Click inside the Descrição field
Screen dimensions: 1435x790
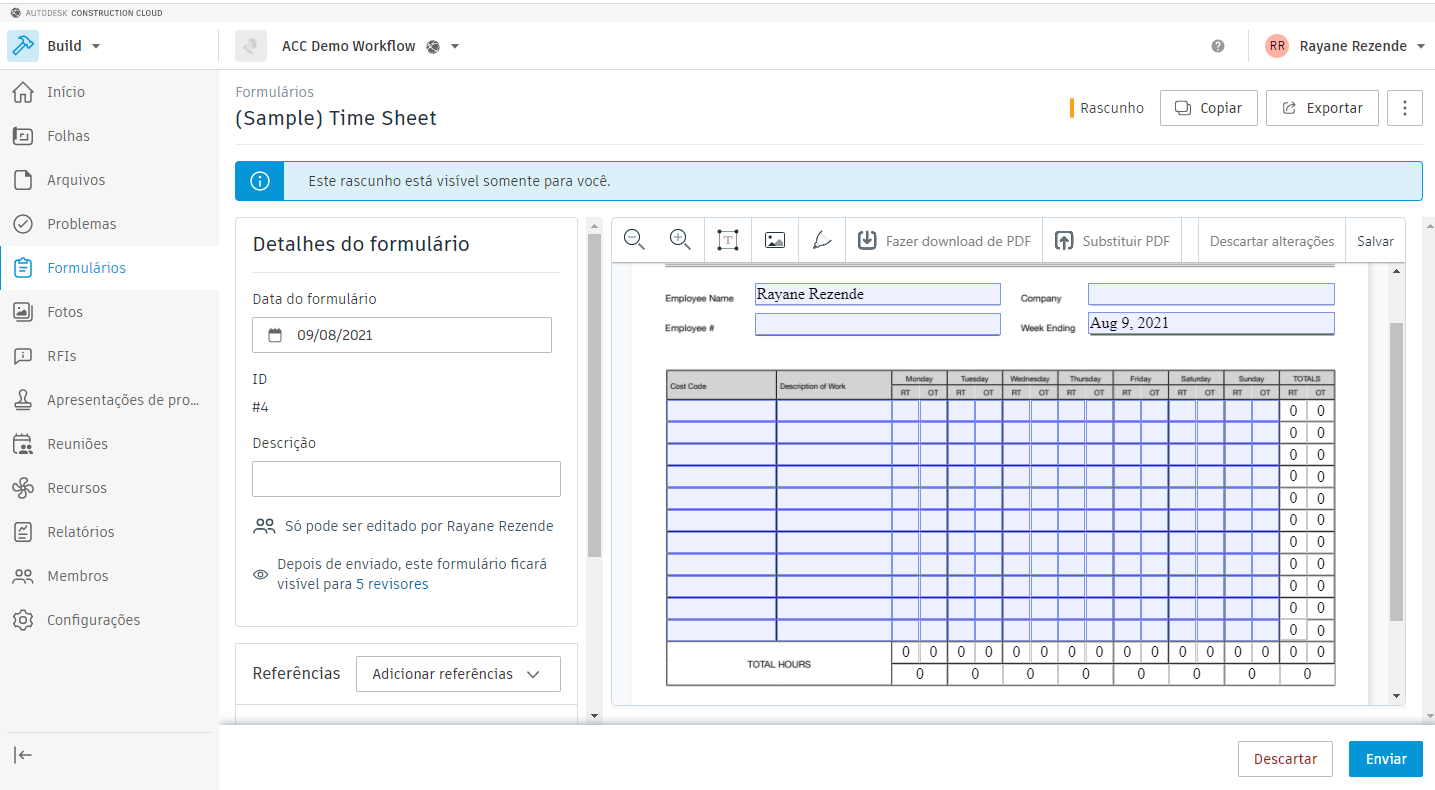[406, 479]
